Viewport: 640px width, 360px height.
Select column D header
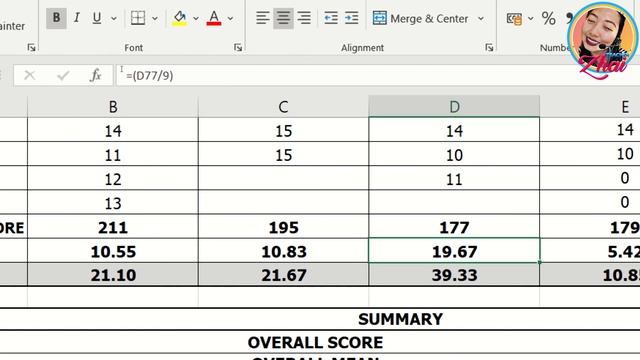[454, 107]
